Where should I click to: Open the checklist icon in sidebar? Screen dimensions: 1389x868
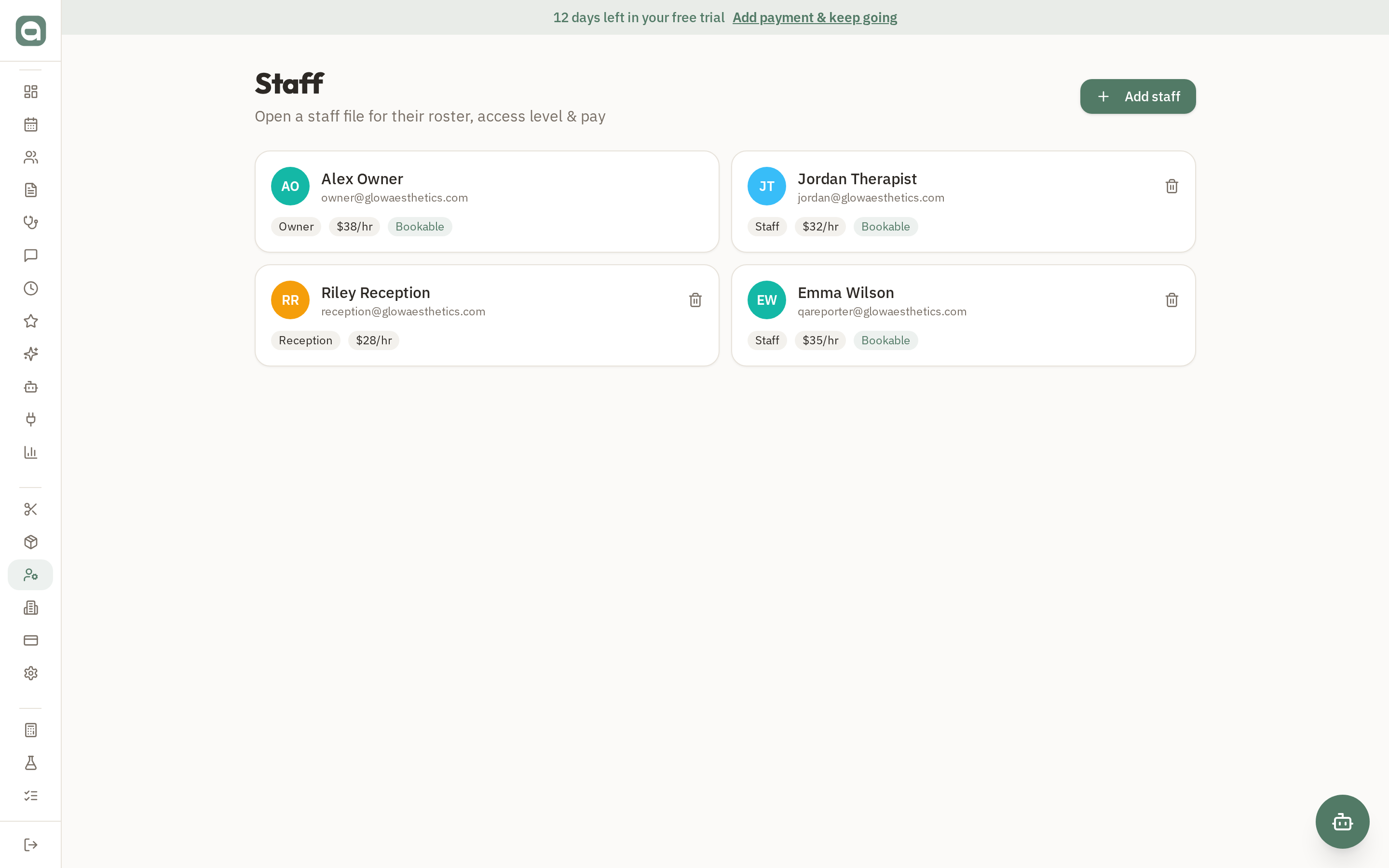(30, 796)
